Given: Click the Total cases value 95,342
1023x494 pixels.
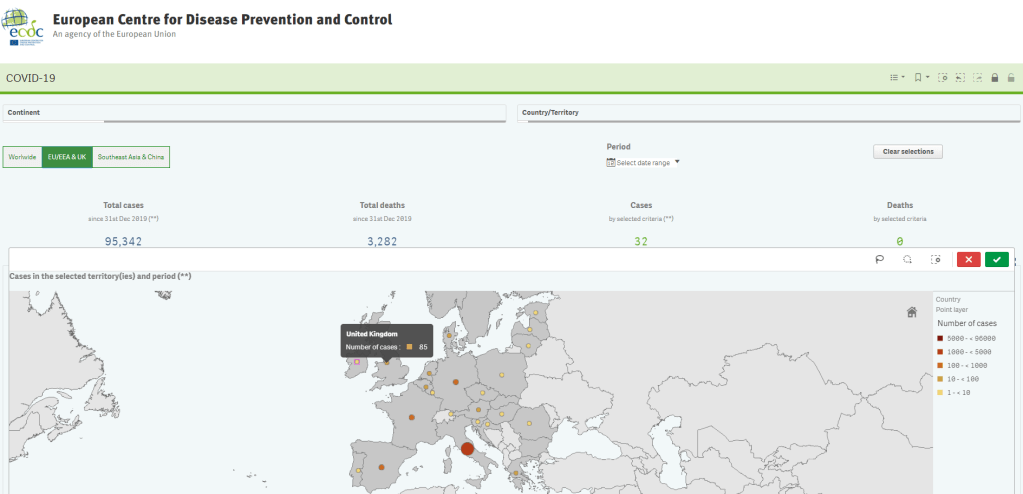Looking at the screenshot, I should click(123, 241).
